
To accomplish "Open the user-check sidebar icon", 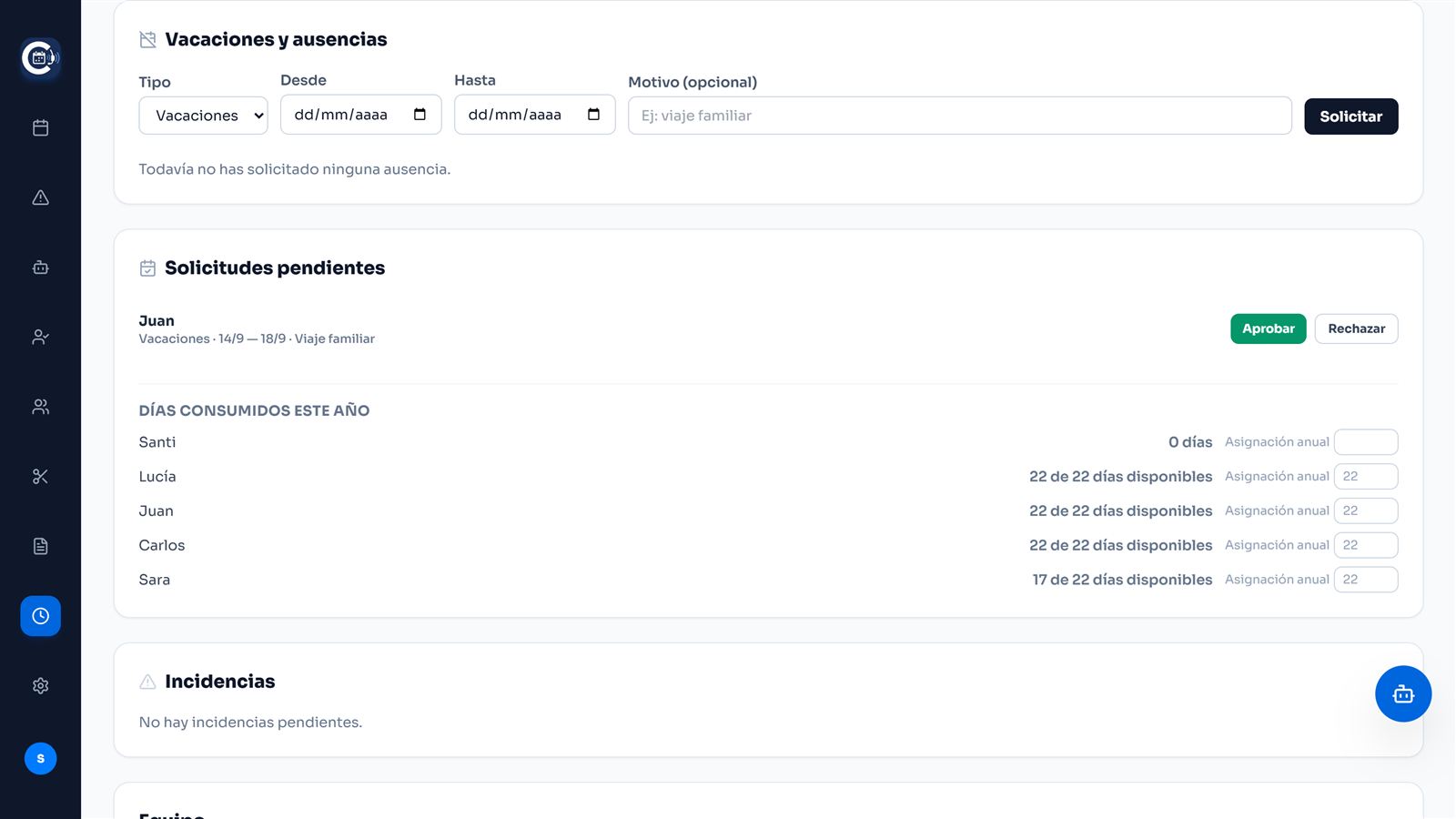I will click(40, 337).
